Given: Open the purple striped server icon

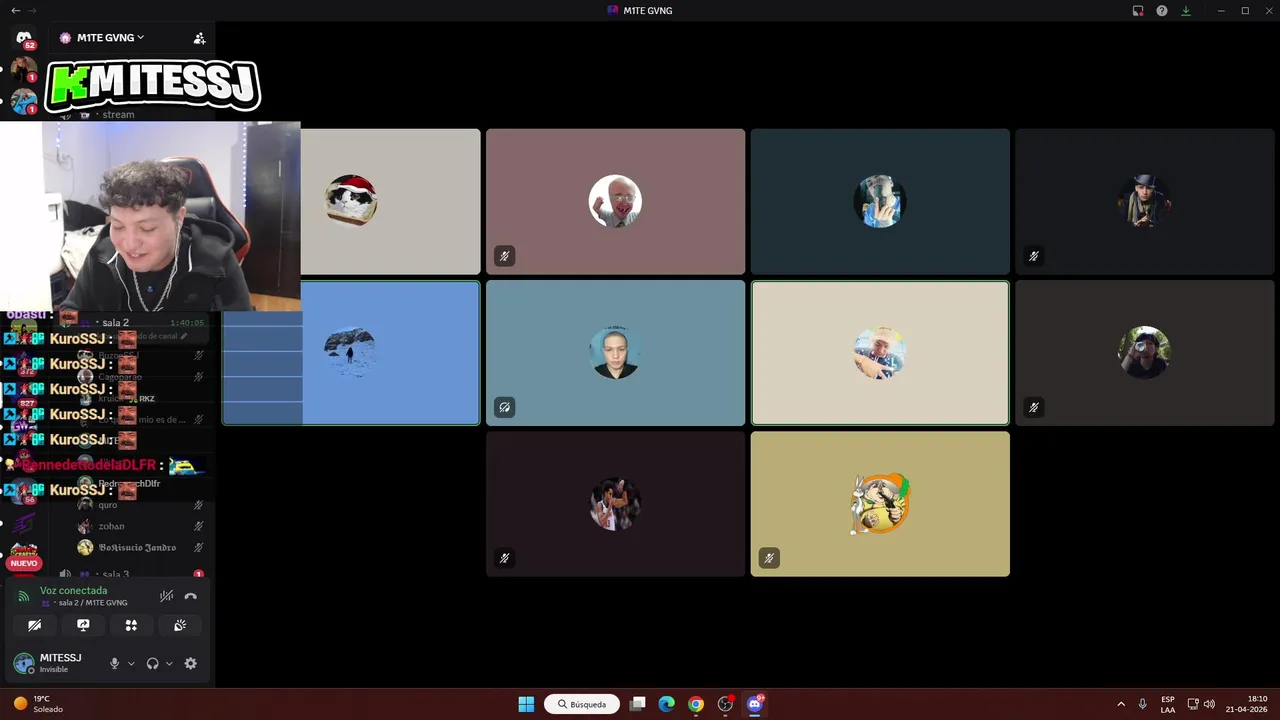Looking at the screenshot, I should tap(24, 523).
